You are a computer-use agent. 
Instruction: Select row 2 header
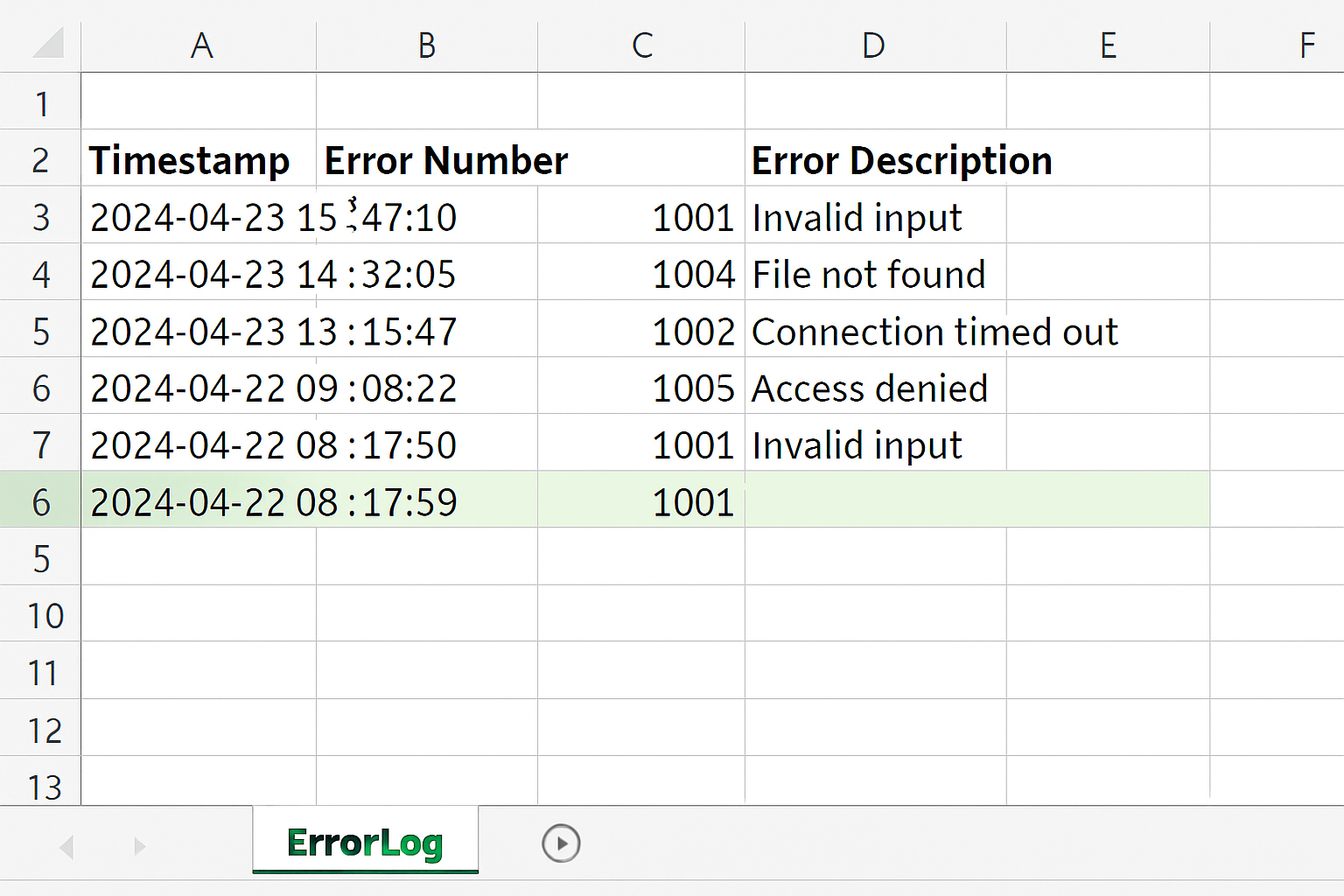point(40,158)
